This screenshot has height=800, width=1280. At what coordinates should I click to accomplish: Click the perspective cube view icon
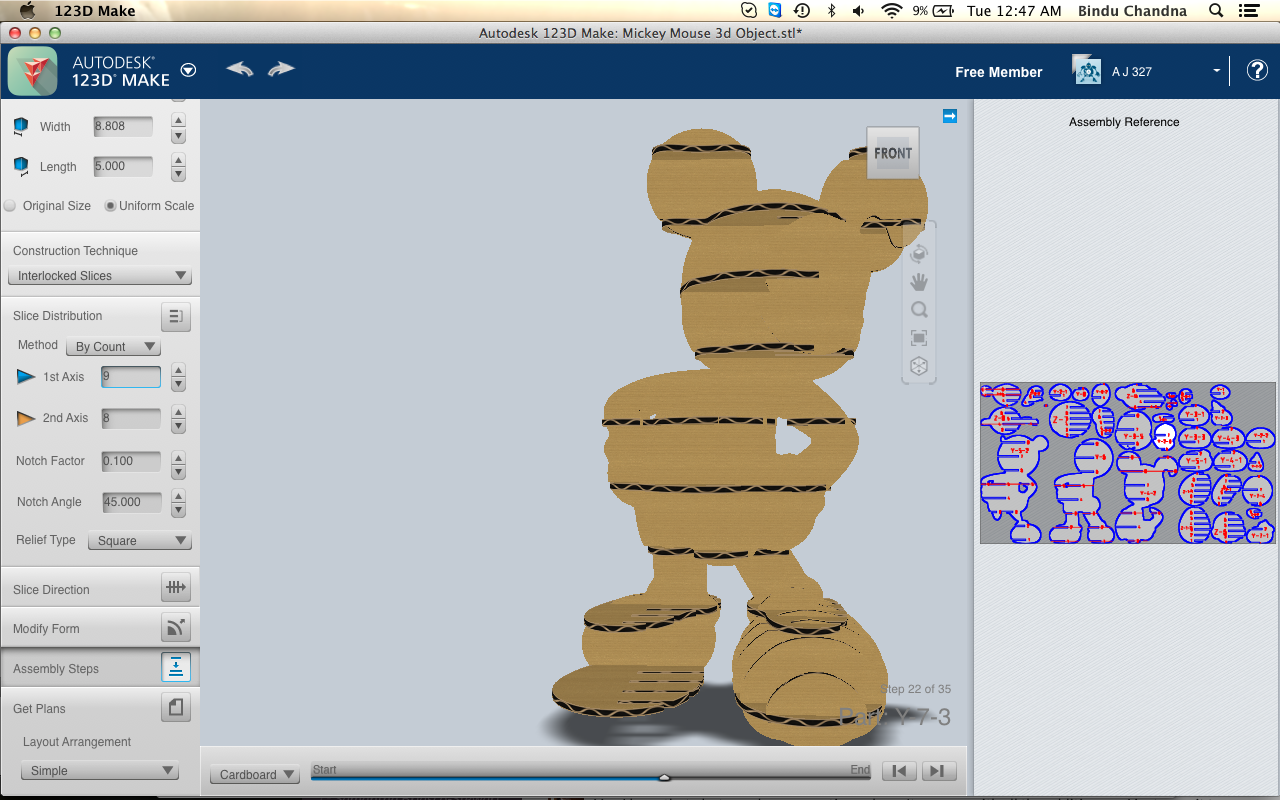click(x=919, y=366)
